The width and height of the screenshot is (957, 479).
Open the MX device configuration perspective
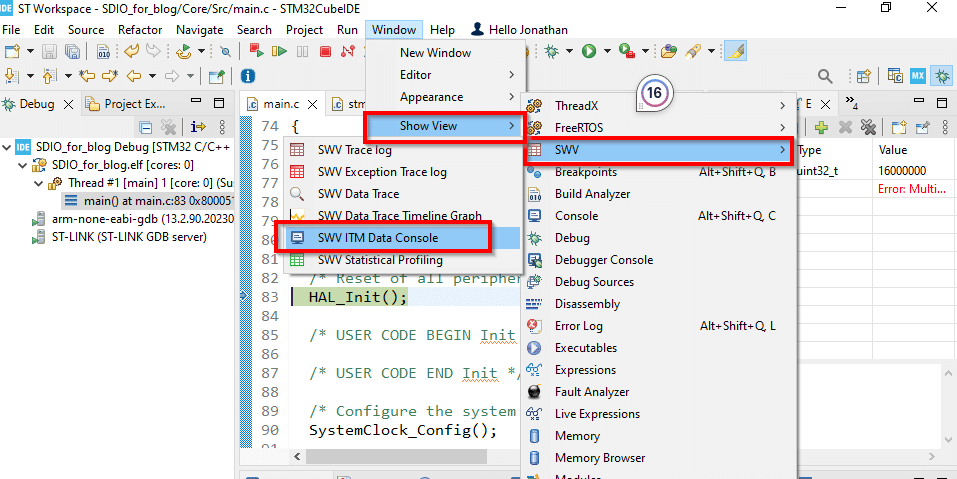918,76
